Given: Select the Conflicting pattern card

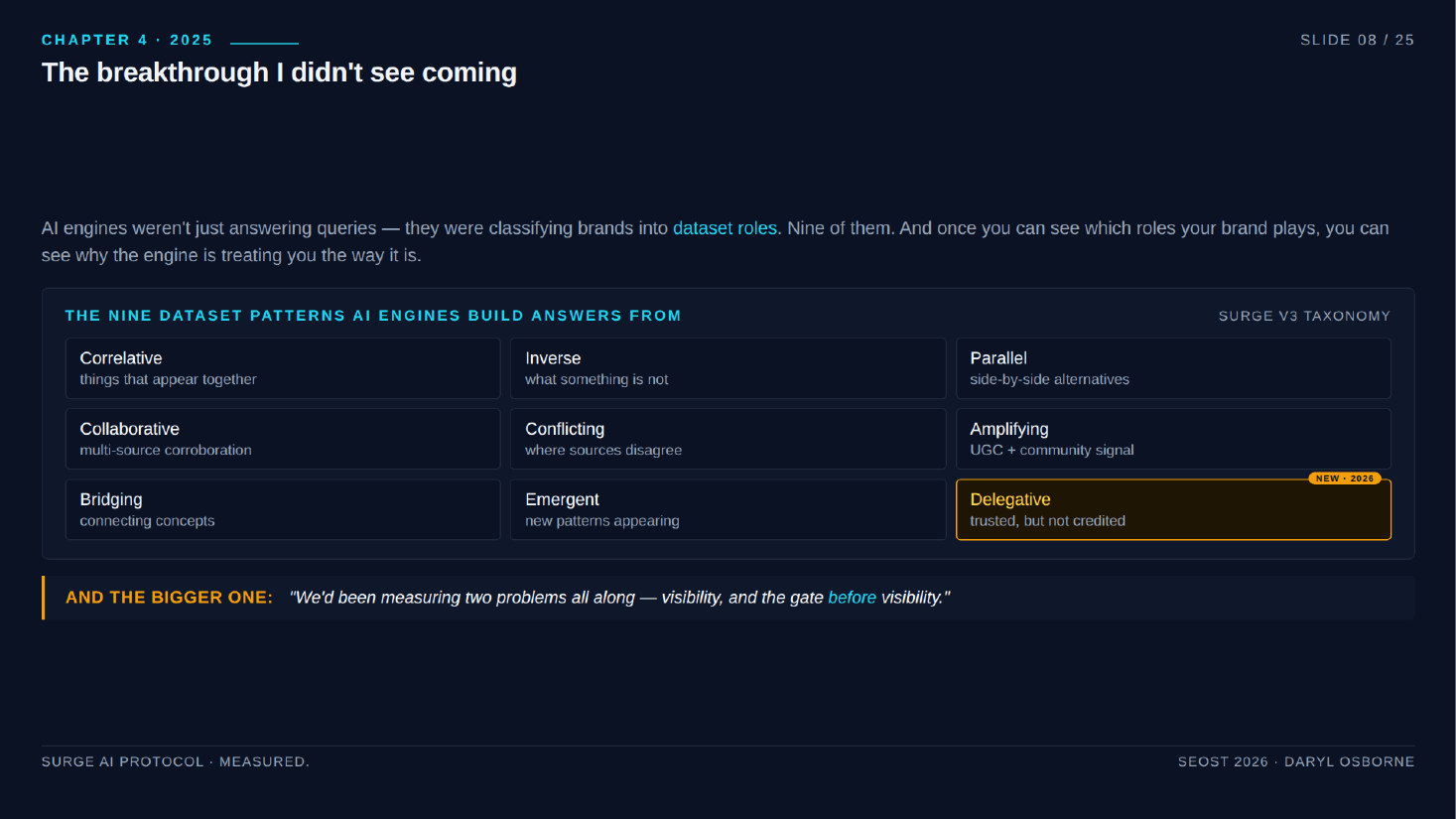Looking at the screenshot, I should click(x=728, y=439).
